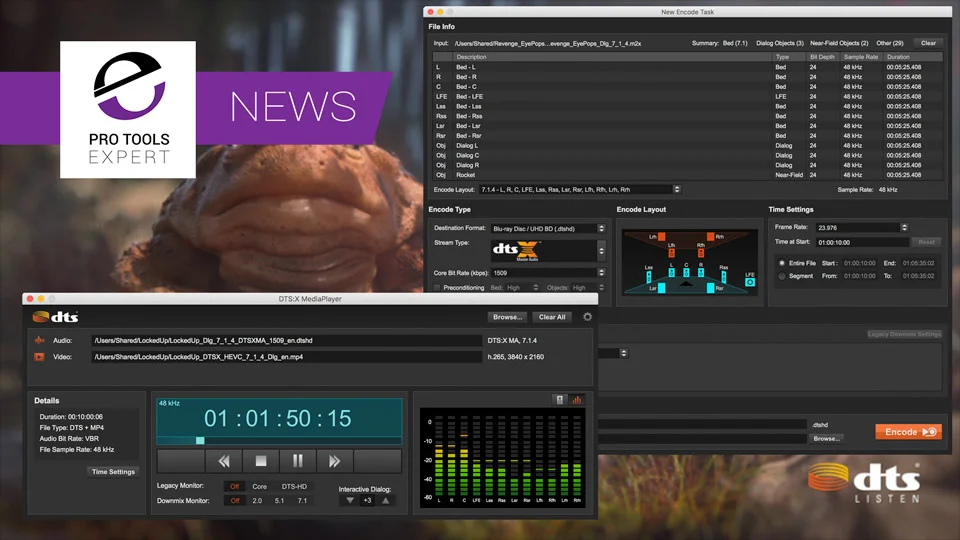
Task: Select the C center speaker in Encode Layout
Action: (686, 272)
